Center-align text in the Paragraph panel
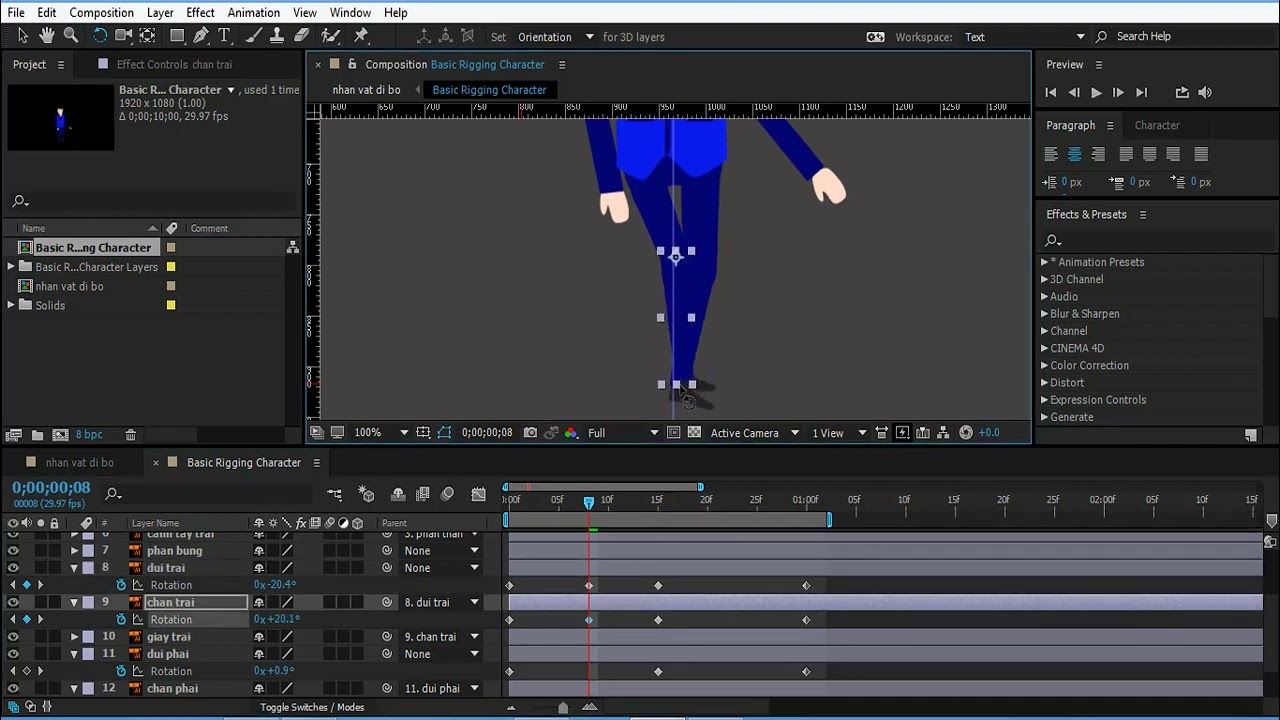Viewport: 1280px width, 720px height. point(1074,154)
